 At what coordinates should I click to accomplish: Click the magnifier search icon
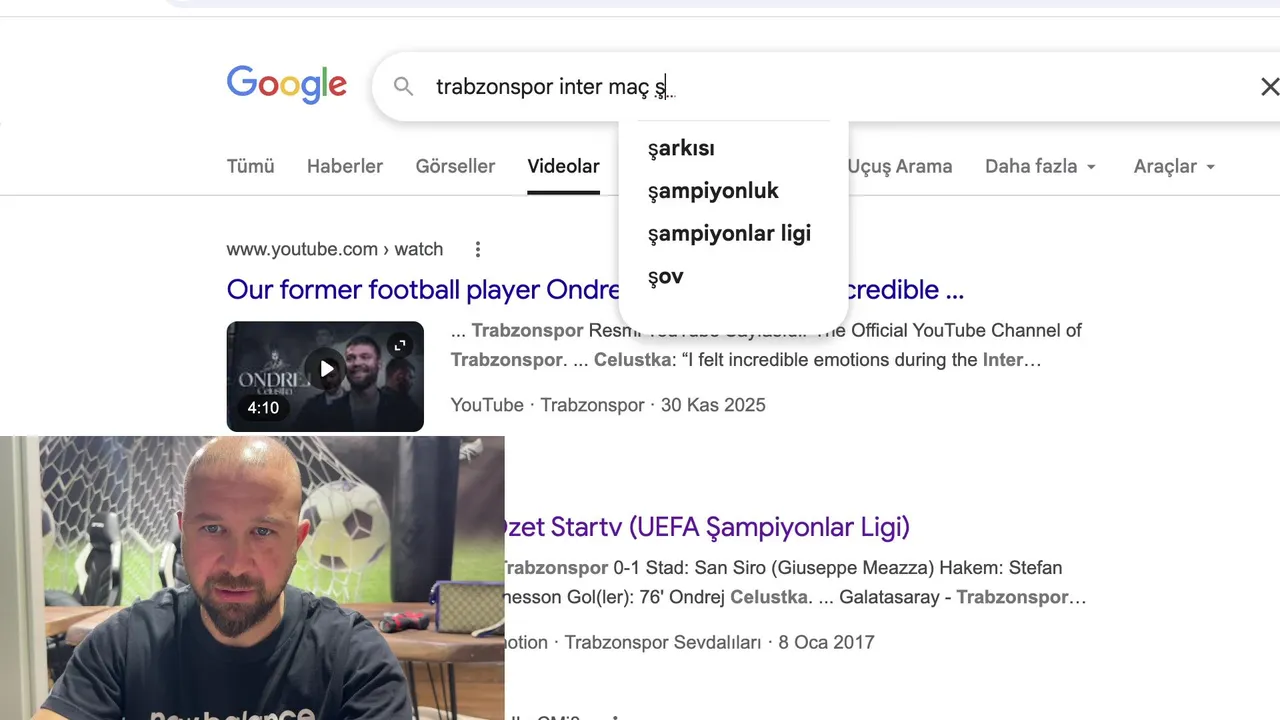click(403, 87)
